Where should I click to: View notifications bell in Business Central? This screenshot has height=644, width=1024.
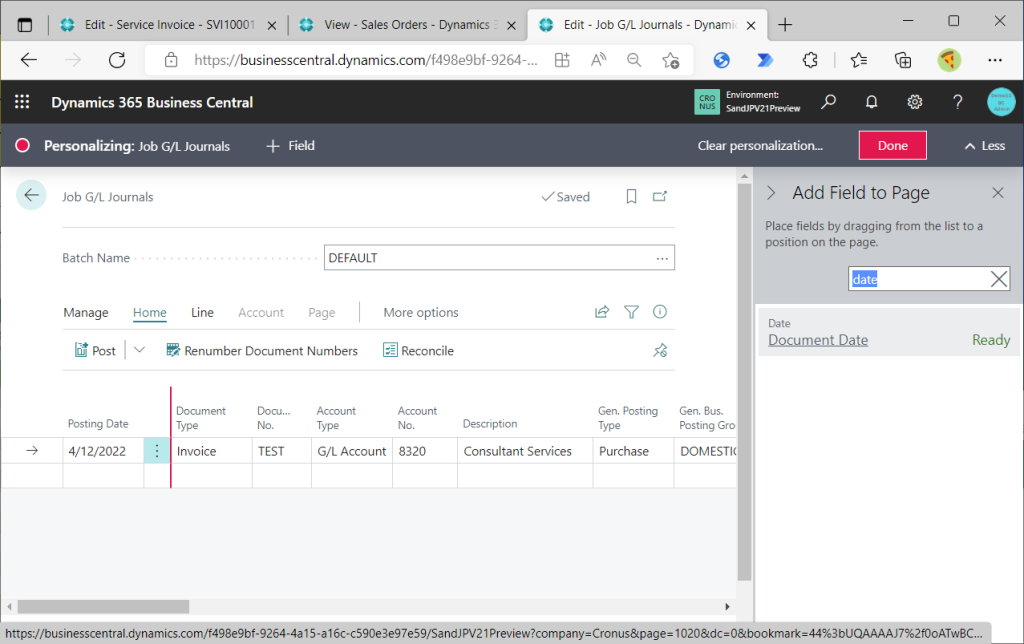tap(871, 102)
